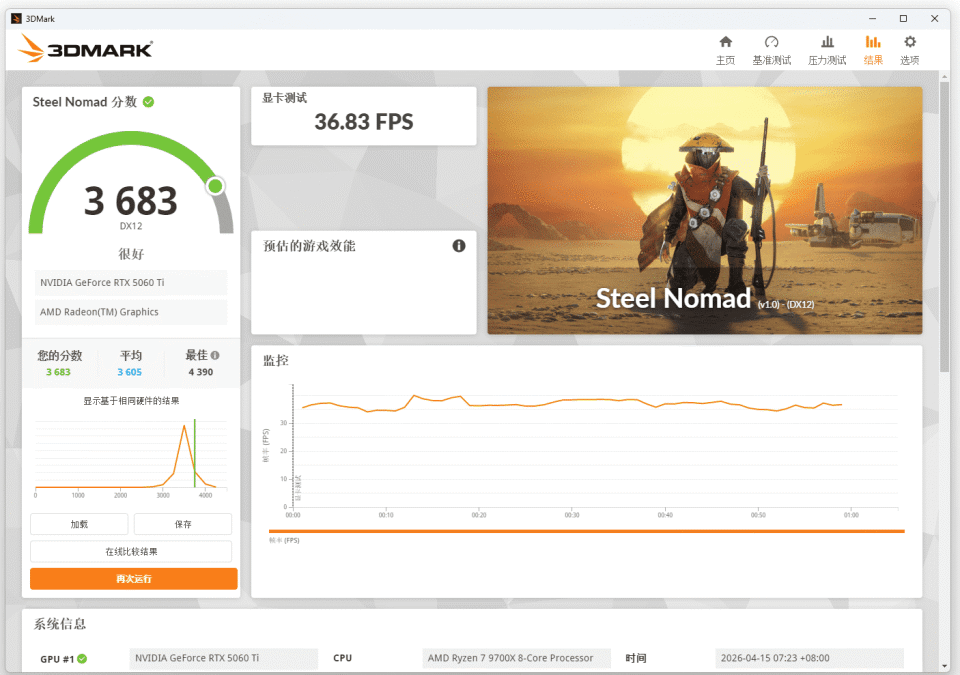Click the info icon next to 最佳
The image size is (960, 675).
tap(215, 355)
